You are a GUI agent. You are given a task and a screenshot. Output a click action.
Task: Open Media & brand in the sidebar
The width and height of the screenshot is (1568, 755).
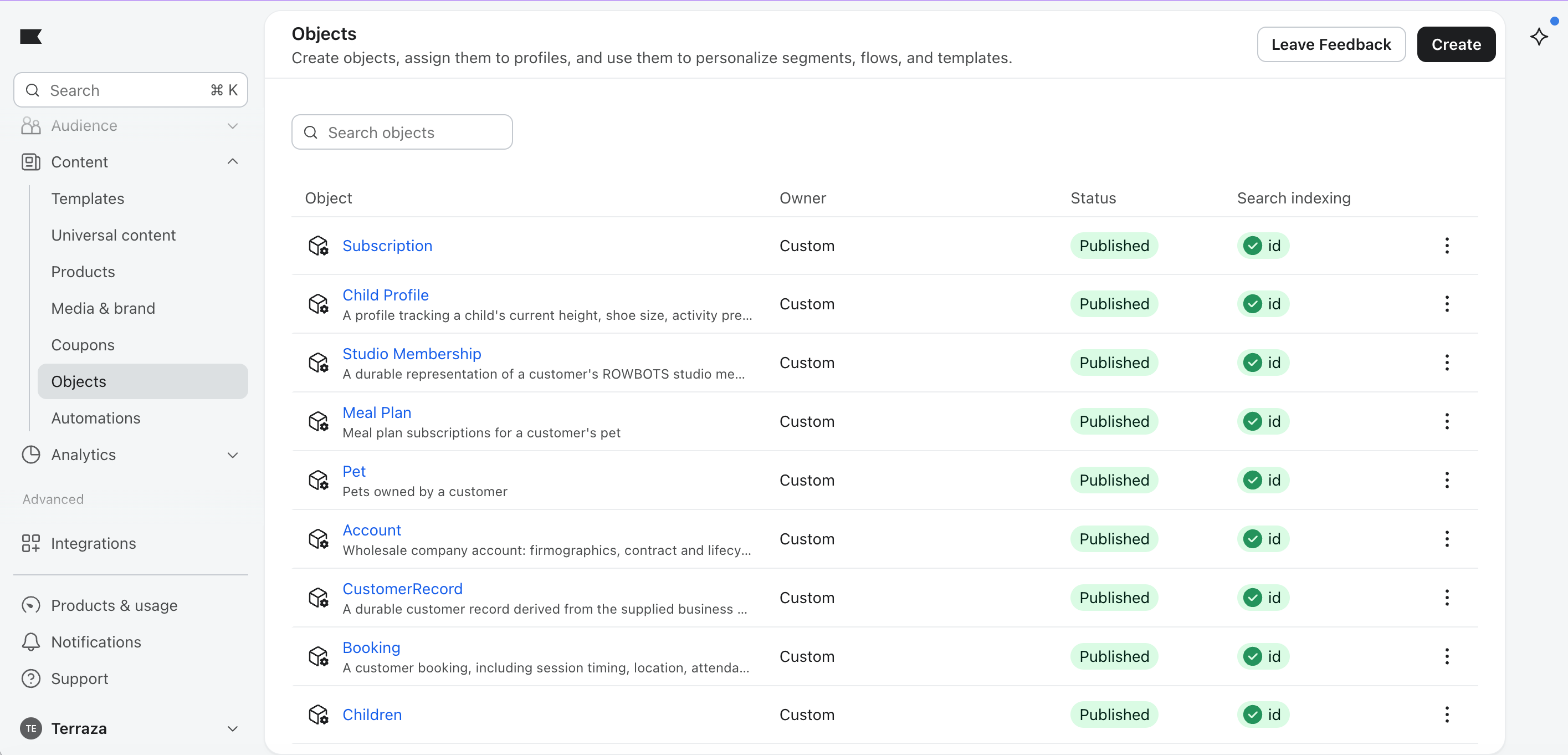103,308
